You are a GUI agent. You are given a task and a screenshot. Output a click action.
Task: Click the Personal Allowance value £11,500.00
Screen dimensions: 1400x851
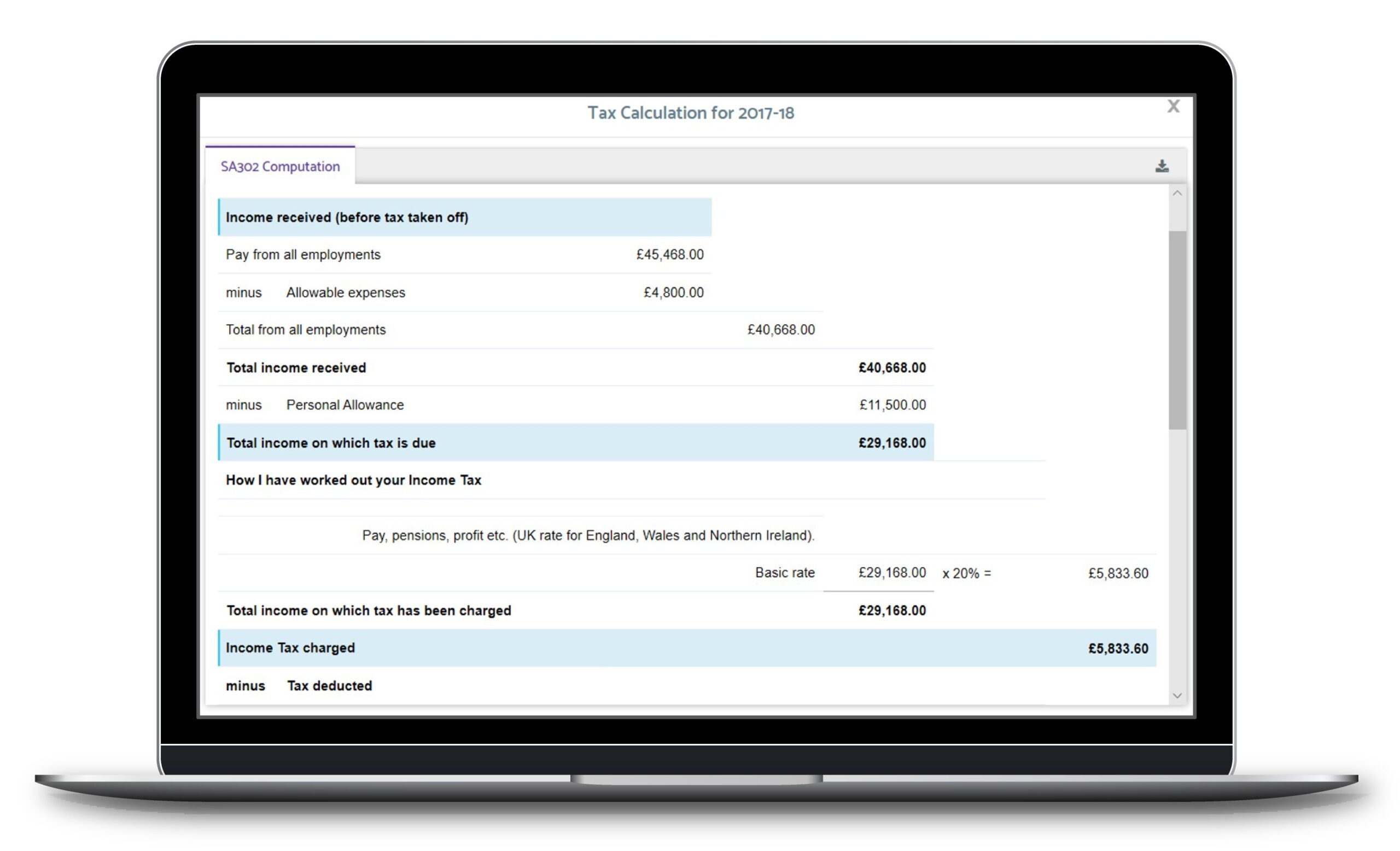pos(892,405)
